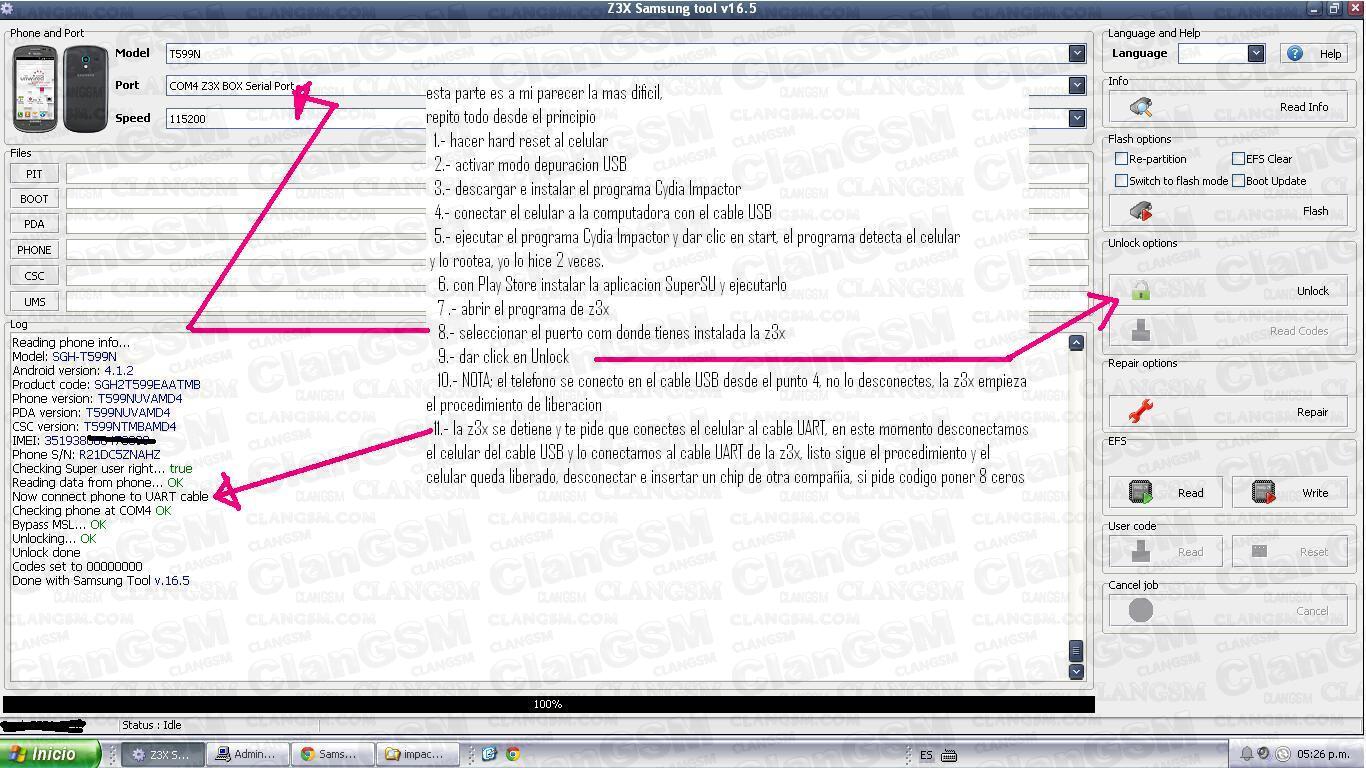Toggle Switch to flash mode checkbox
The image size is (1366, 768).
click(x=1121, y=181)
